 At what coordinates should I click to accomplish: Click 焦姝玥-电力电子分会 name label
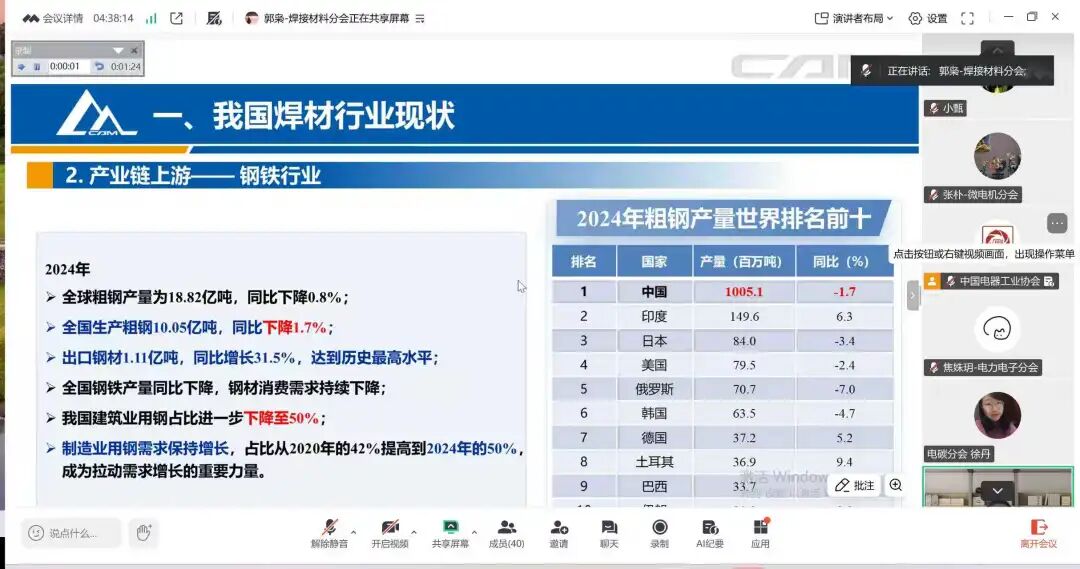pos(983,368)
